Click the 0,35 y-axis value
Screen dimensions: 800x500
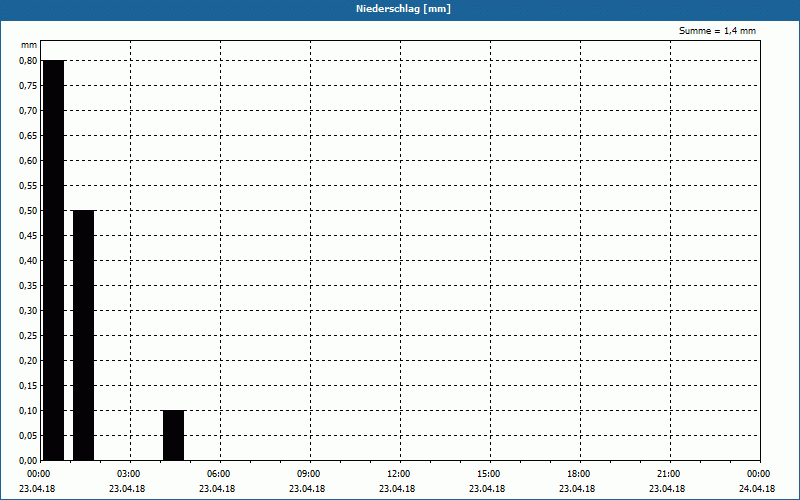tap(28, 285)
